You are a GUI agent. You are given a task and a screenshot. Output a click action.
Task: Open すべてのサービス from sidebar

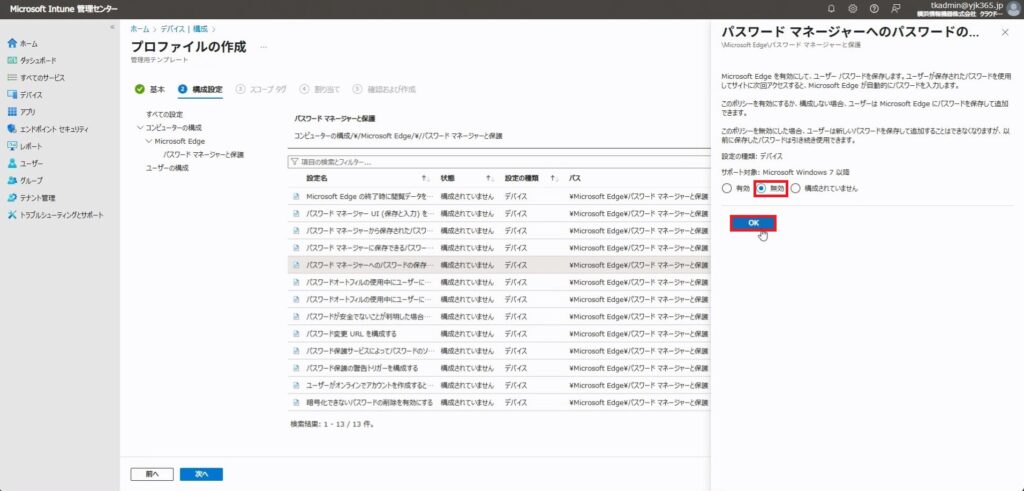click(x=36, y=78)
